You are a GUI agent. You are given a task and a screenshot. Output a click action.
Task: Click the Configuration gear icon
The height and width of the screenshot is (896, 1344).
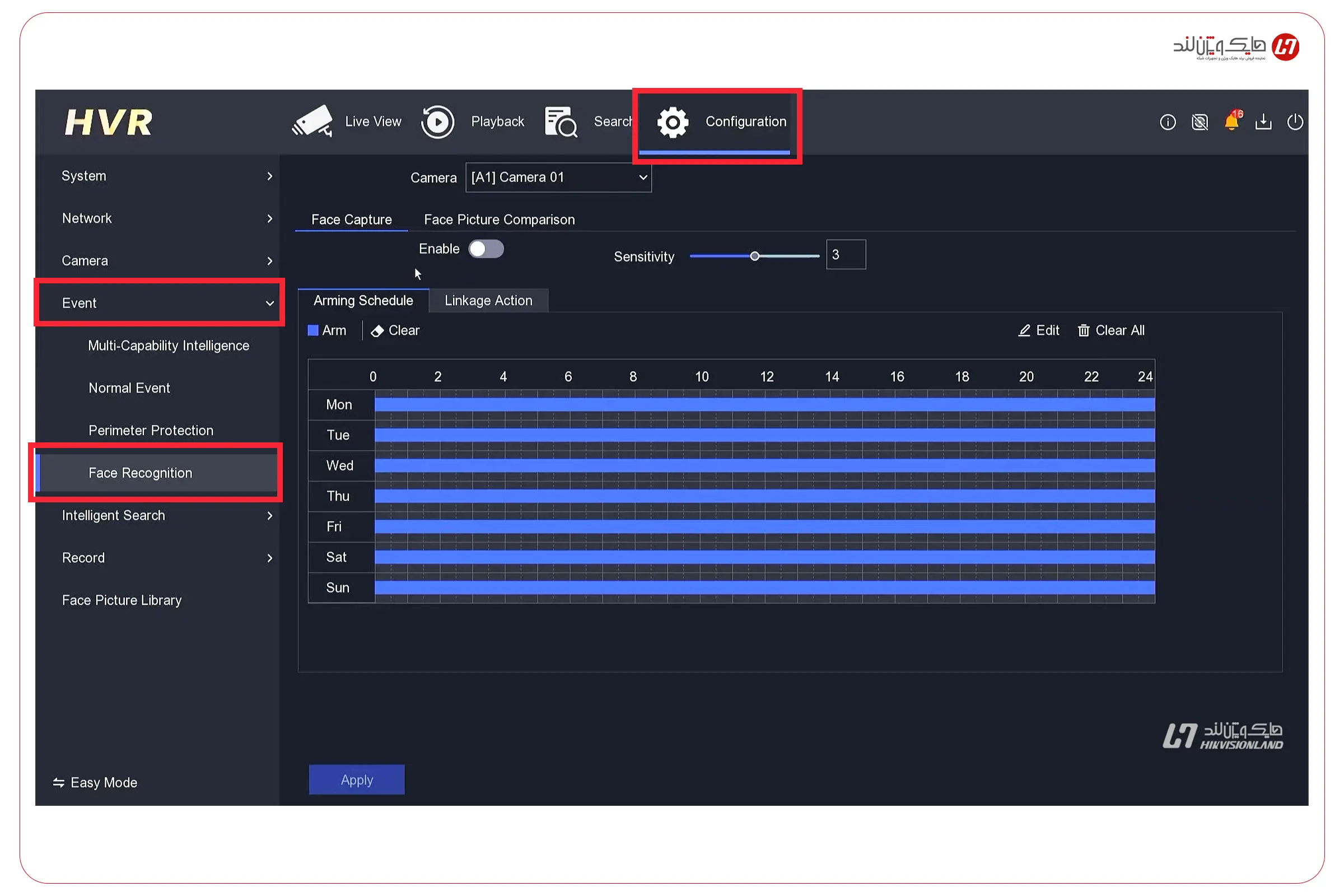[673, 122]
